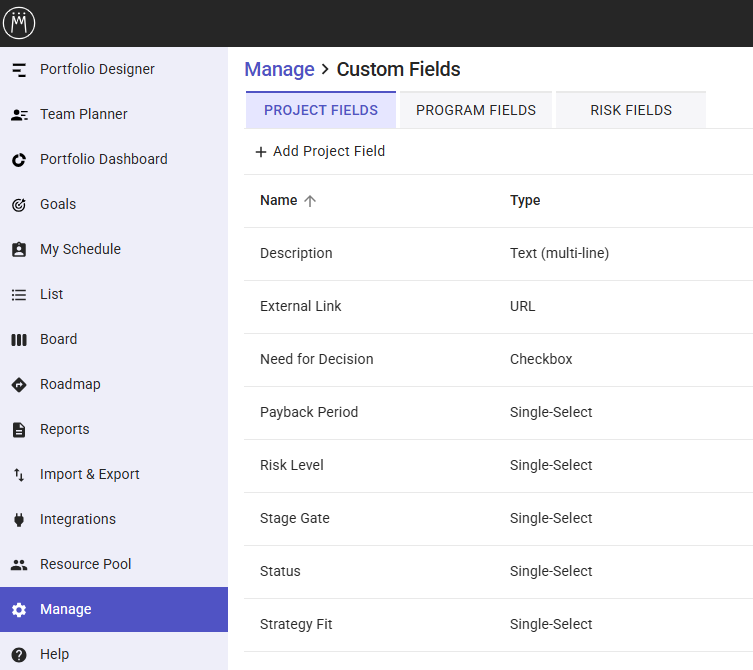Open the Portfolio Dashboard page

tap(114, 159)
